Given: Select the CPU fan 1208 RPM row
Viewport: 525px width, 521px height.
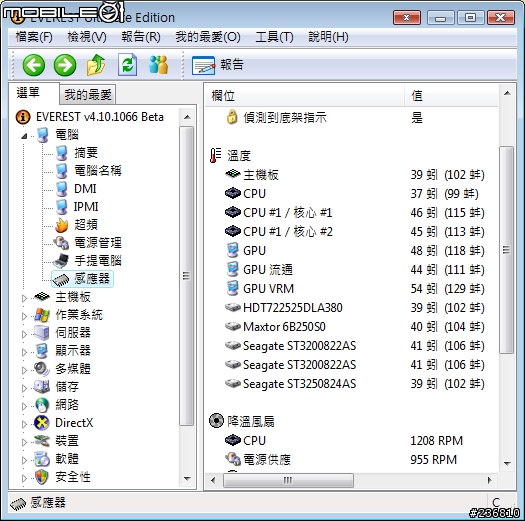Looking at the screenshot, I should pos(352,441).
